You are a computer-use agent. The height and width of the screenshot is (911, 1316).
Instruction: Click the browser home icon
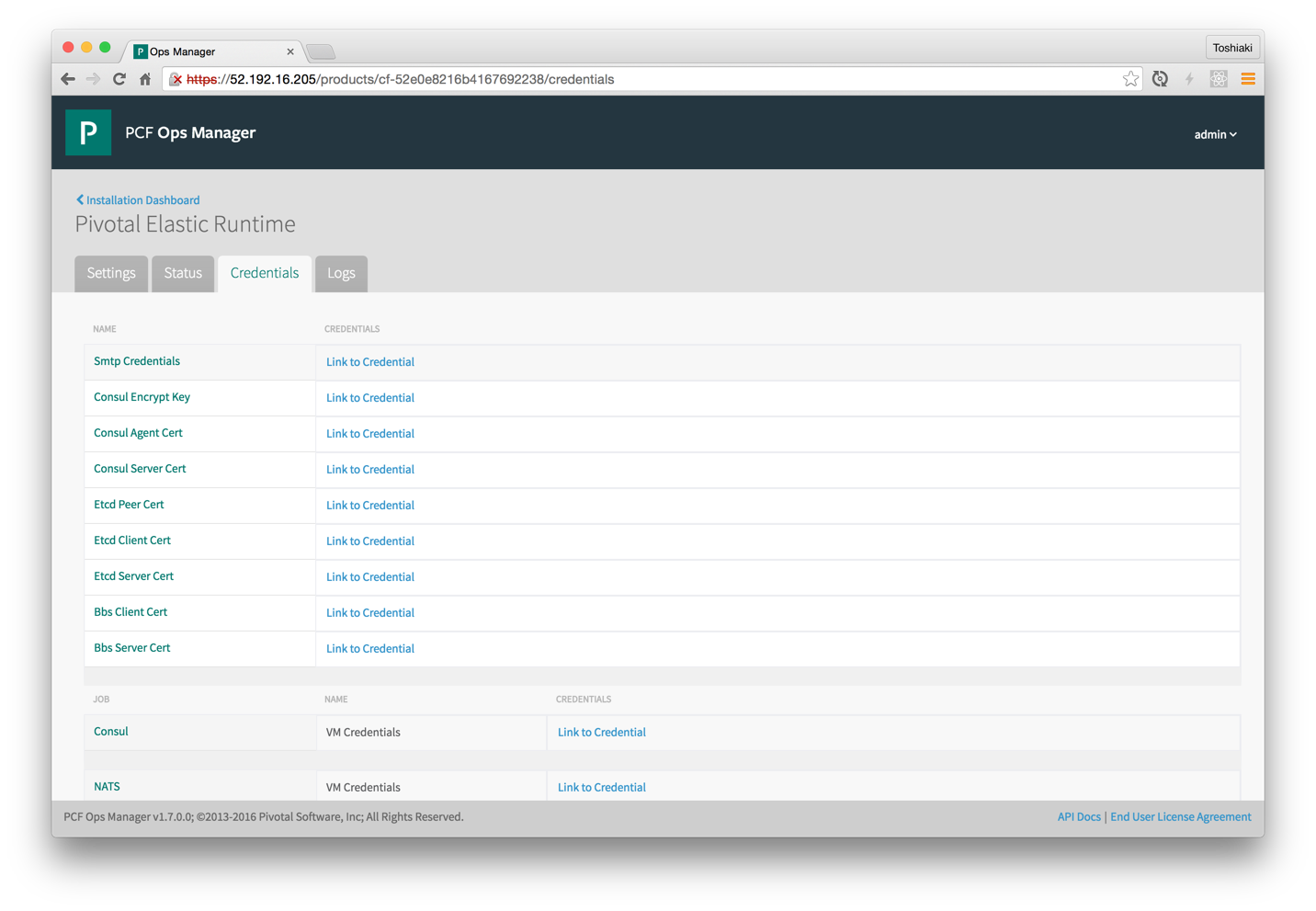pyautogui.click(x=145, y=79)
